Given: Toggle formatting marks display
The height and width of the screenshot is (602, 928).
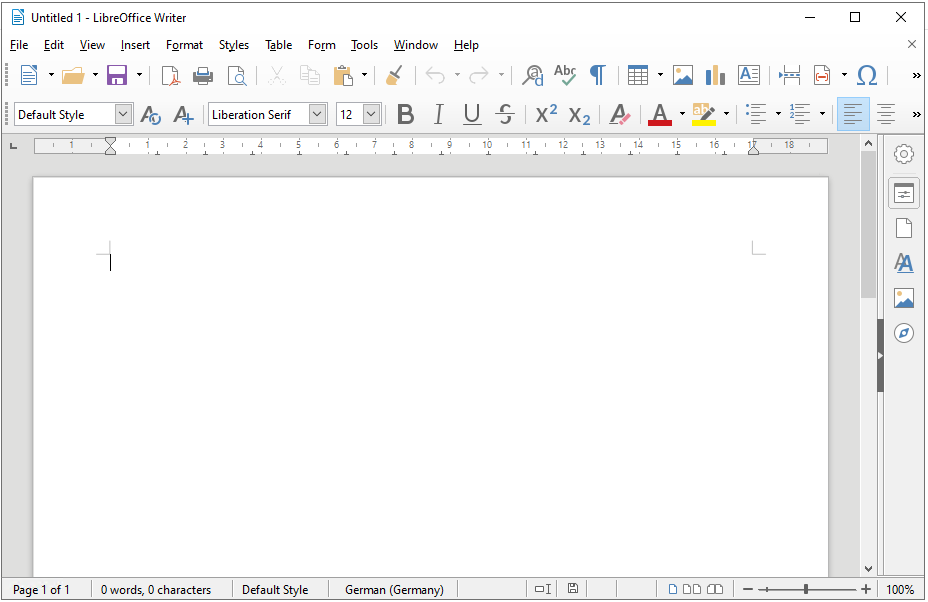Looking at the screenshot, I should point(597,75).
